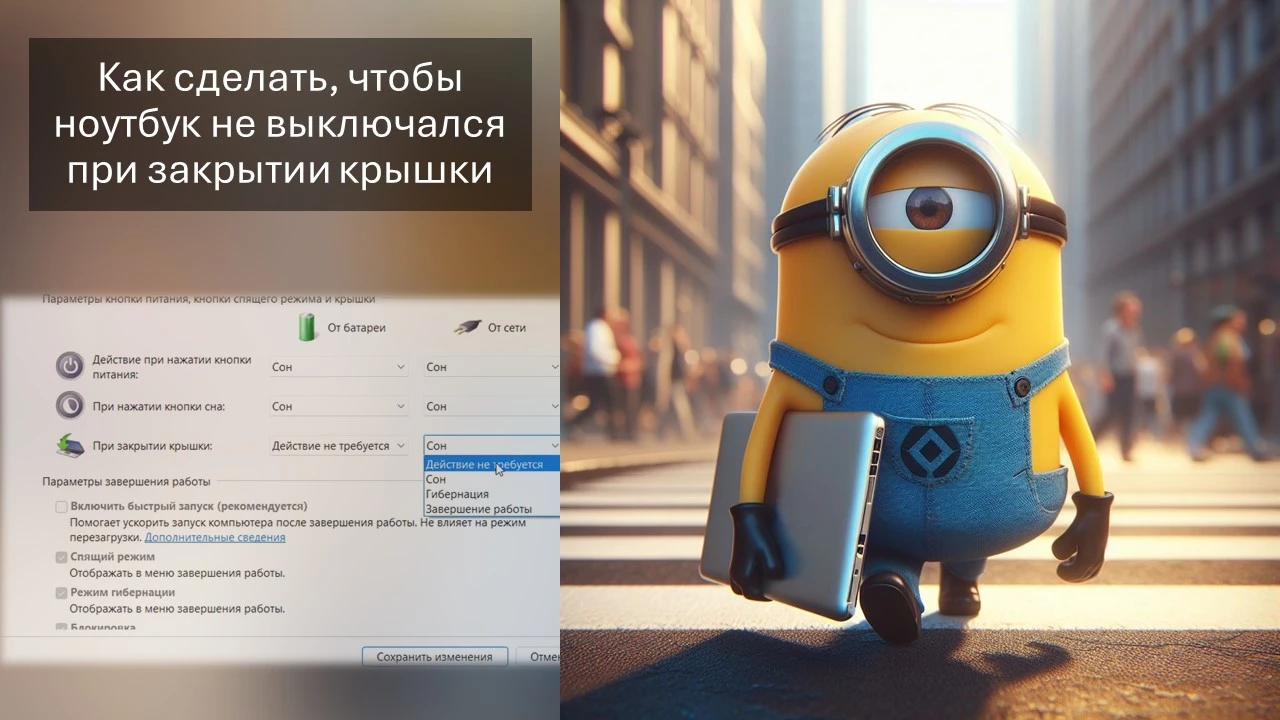Open sleep button dropdown under От сети
This screenshot has width=1280, height=720.
coord(491,406)
